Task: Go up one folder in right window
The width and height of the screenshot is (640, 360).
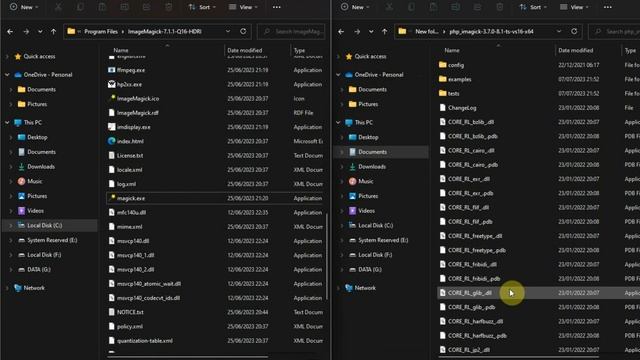Action: pyautogui.click(x=384, y=31)
